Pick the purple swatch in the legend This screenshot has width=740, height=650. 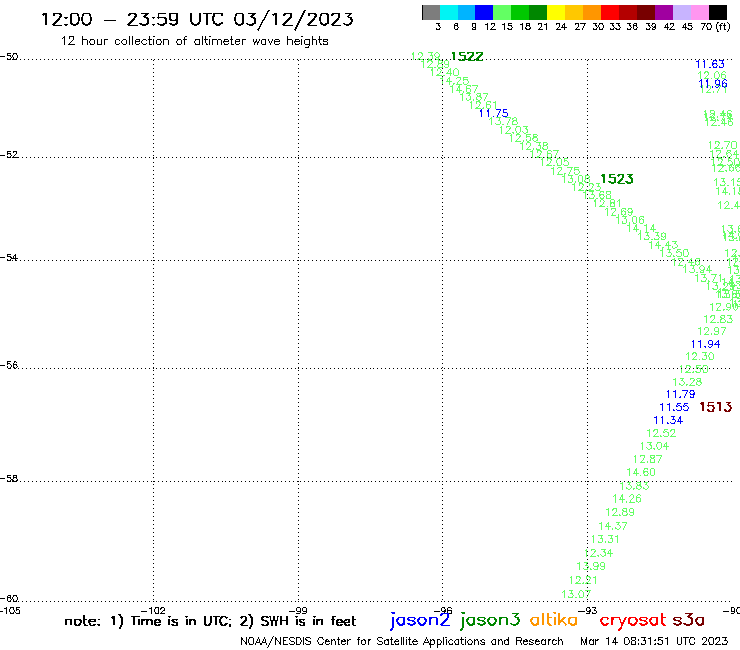tap(664, 12)
